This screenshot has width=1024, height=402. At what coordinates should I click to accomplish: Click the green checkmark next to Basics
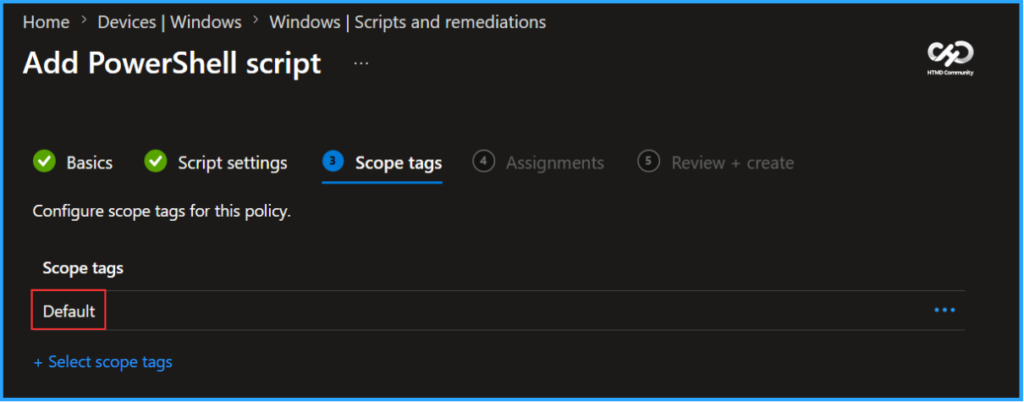tap(44, 161)
